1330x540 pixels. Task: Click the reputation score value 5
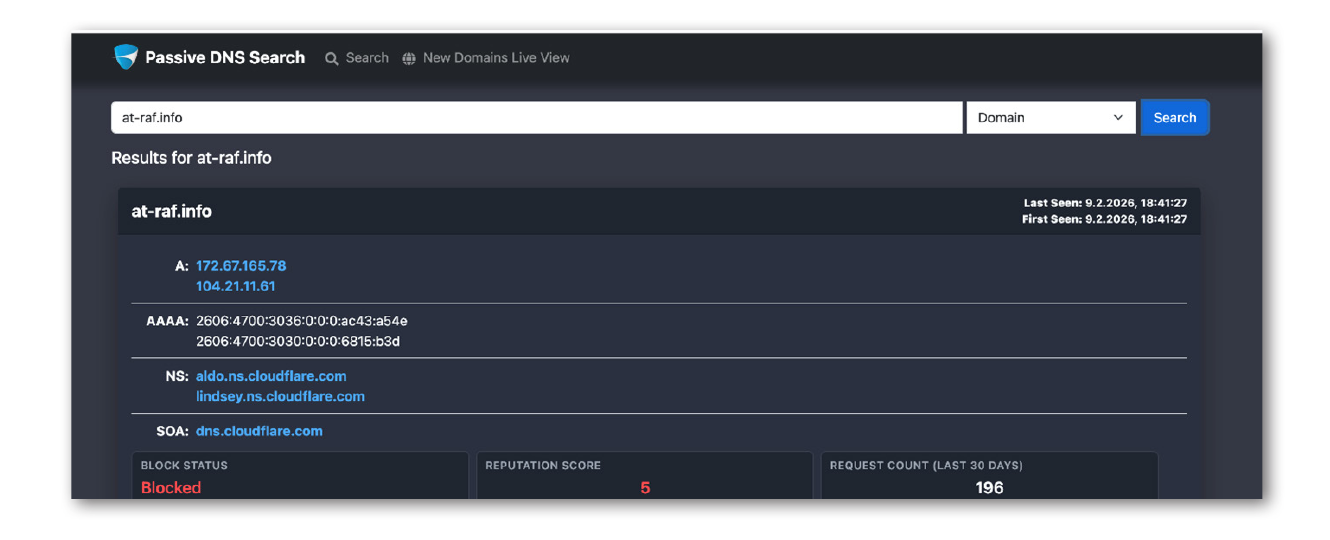(x=645, y=488)
